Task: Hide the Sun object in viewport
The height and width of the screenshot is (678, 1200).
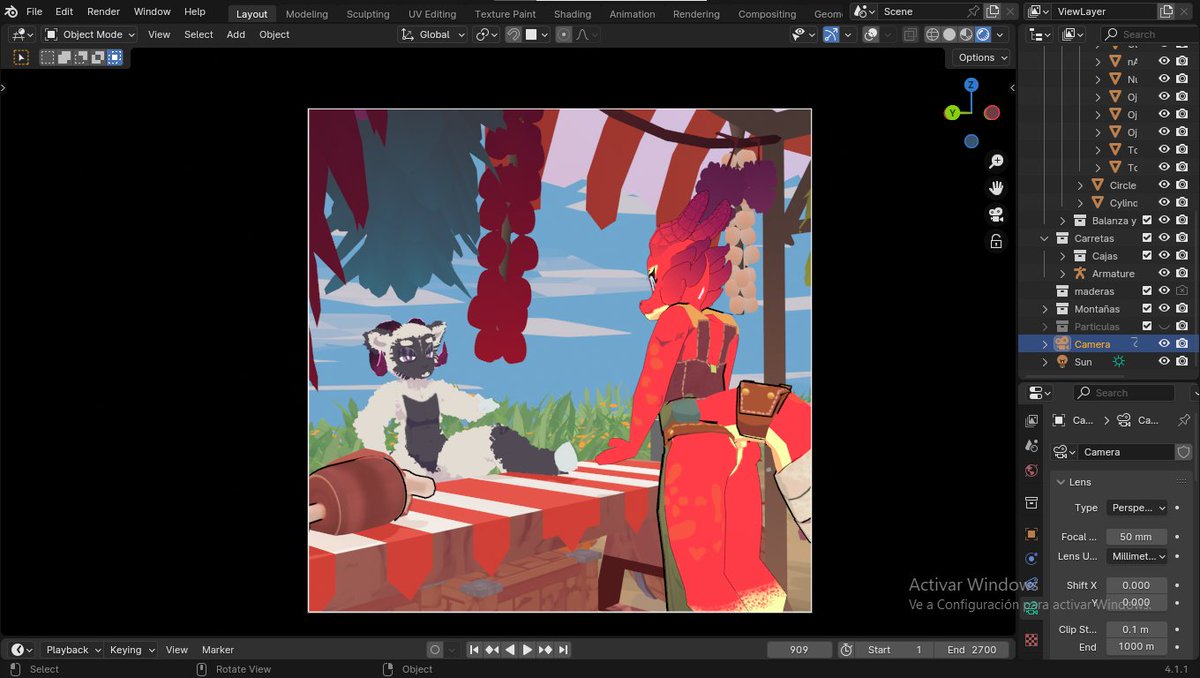Action: 1164,361
